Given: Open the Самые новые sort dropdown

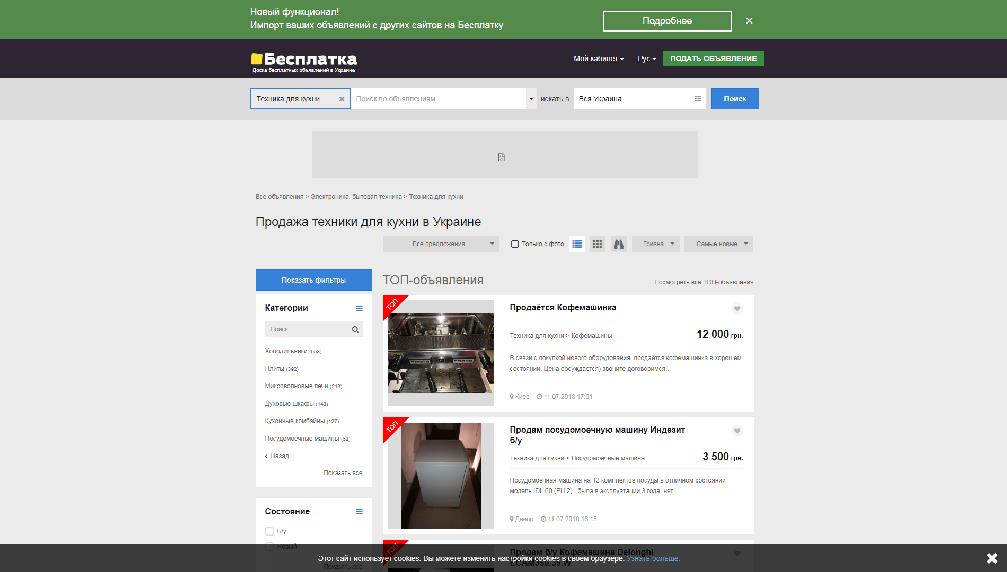Looking at the screenshot, I should (718, 244).
